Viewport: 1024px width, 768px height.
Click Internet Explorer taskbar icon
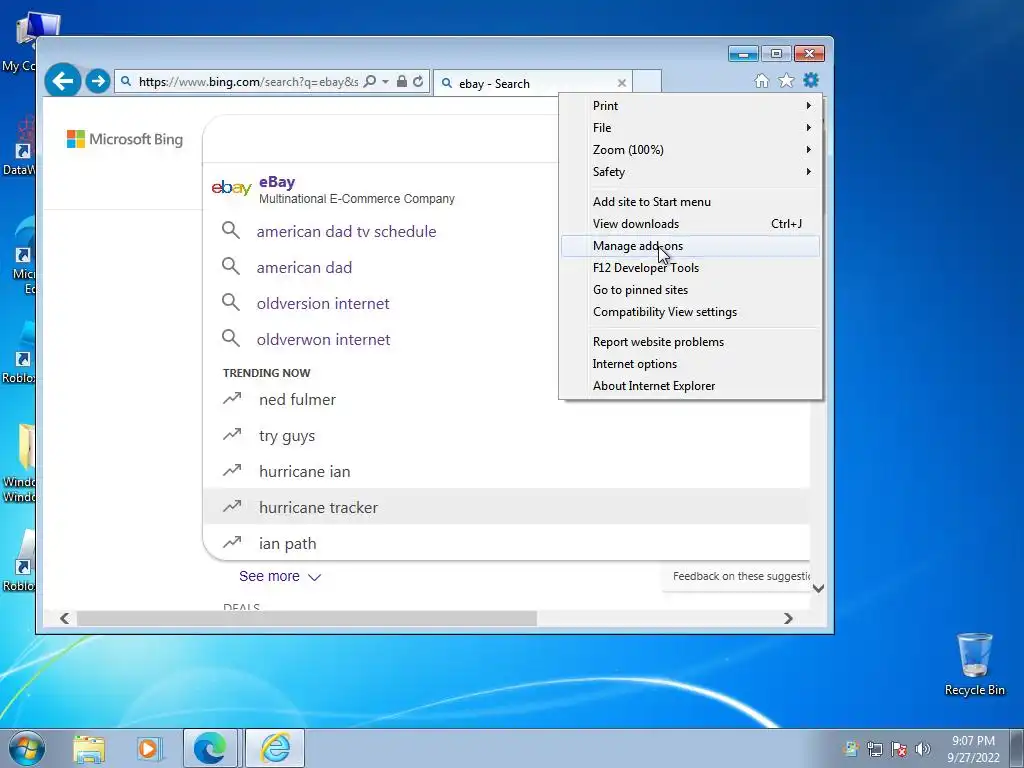pyautogui.click(x=275, y=748)
